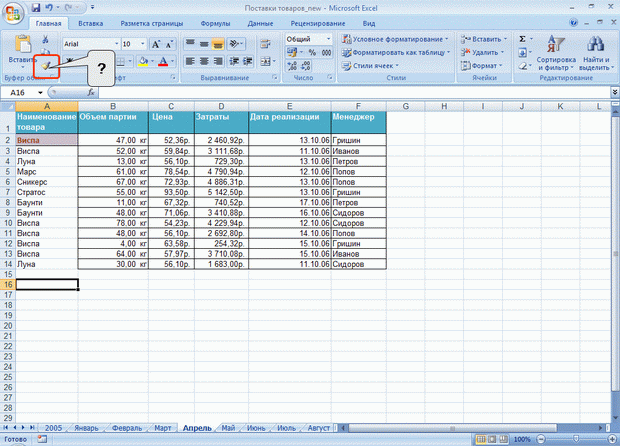Click the AutoSum sigma icon
The width and height of the screenshot is (620, 446).
pos(522,39)
